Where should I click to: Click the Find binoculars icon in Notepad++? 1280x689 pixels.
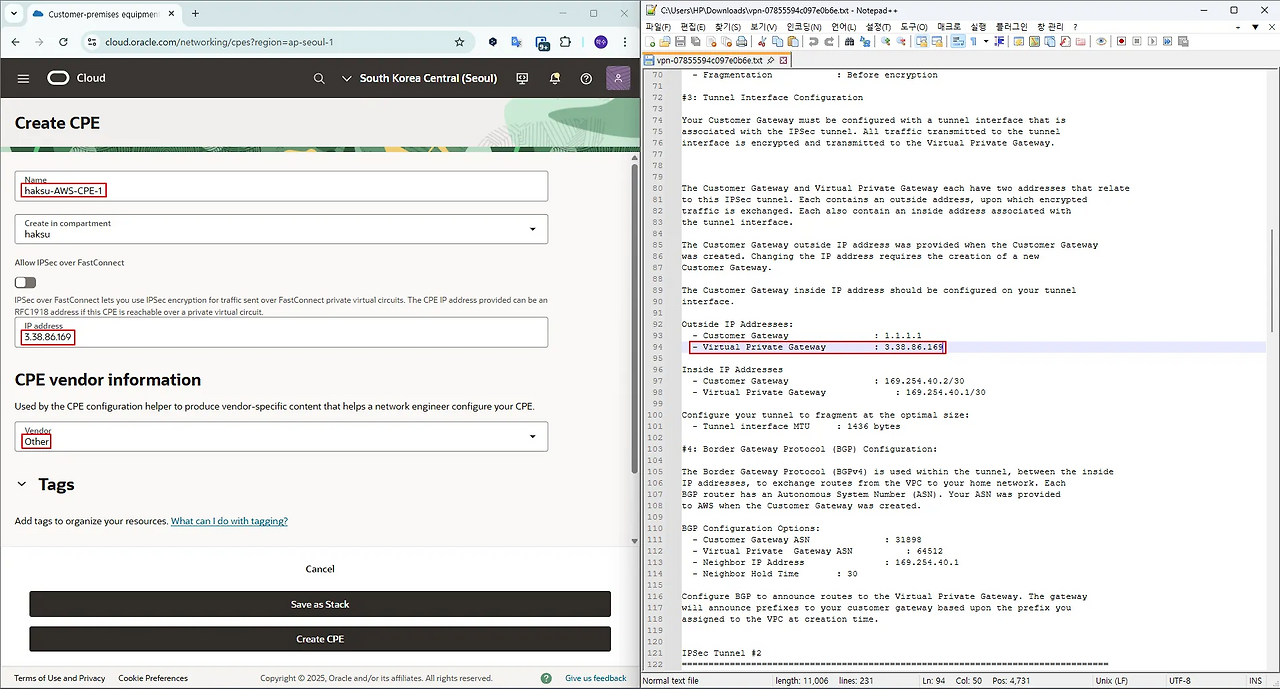click(x=849, y=42)
